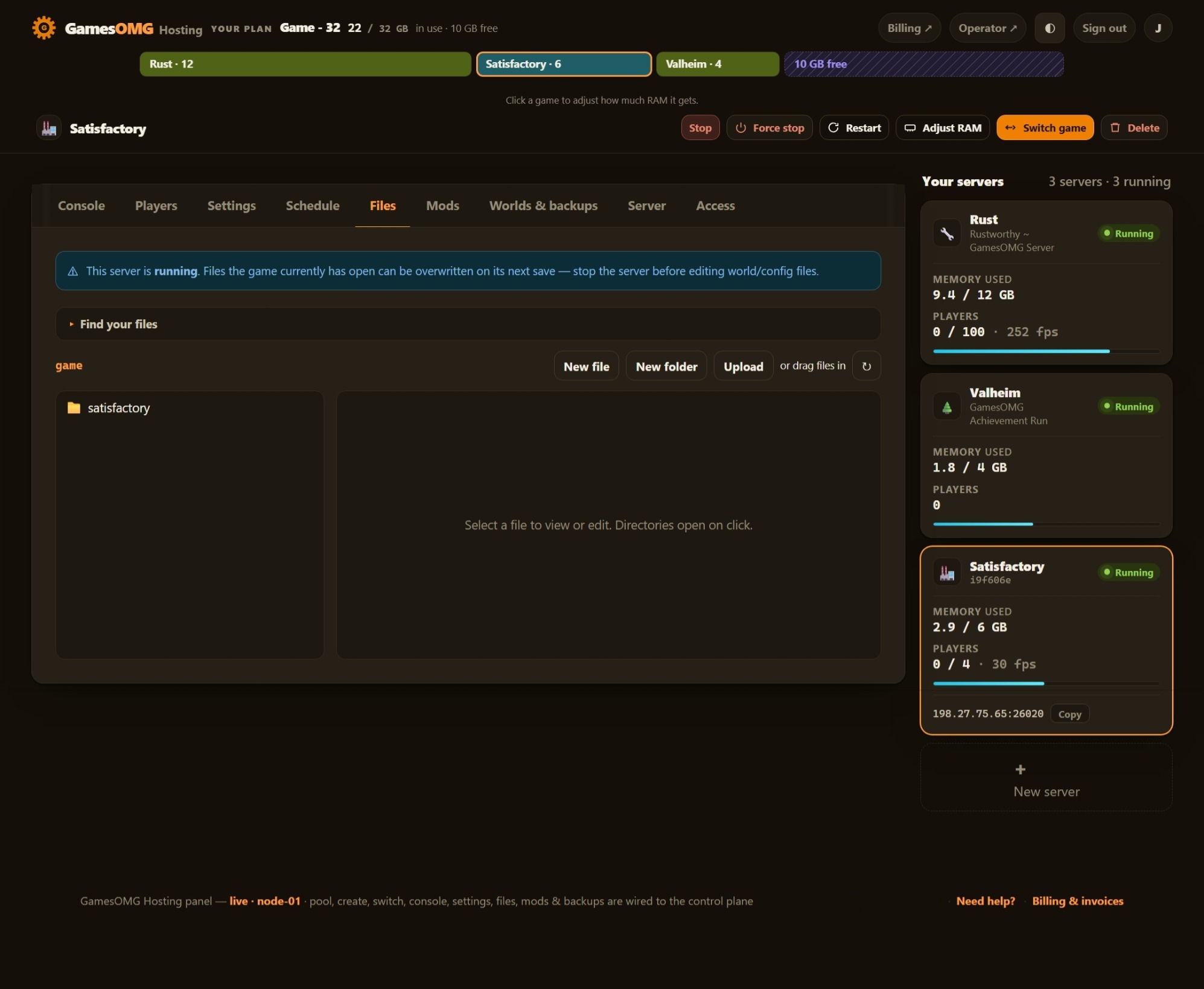Image resolution: width=1204 pixels, height=989 pixels.
Task: Click the 10 GB free RAM segment
Action: click(x=923, y=64)
